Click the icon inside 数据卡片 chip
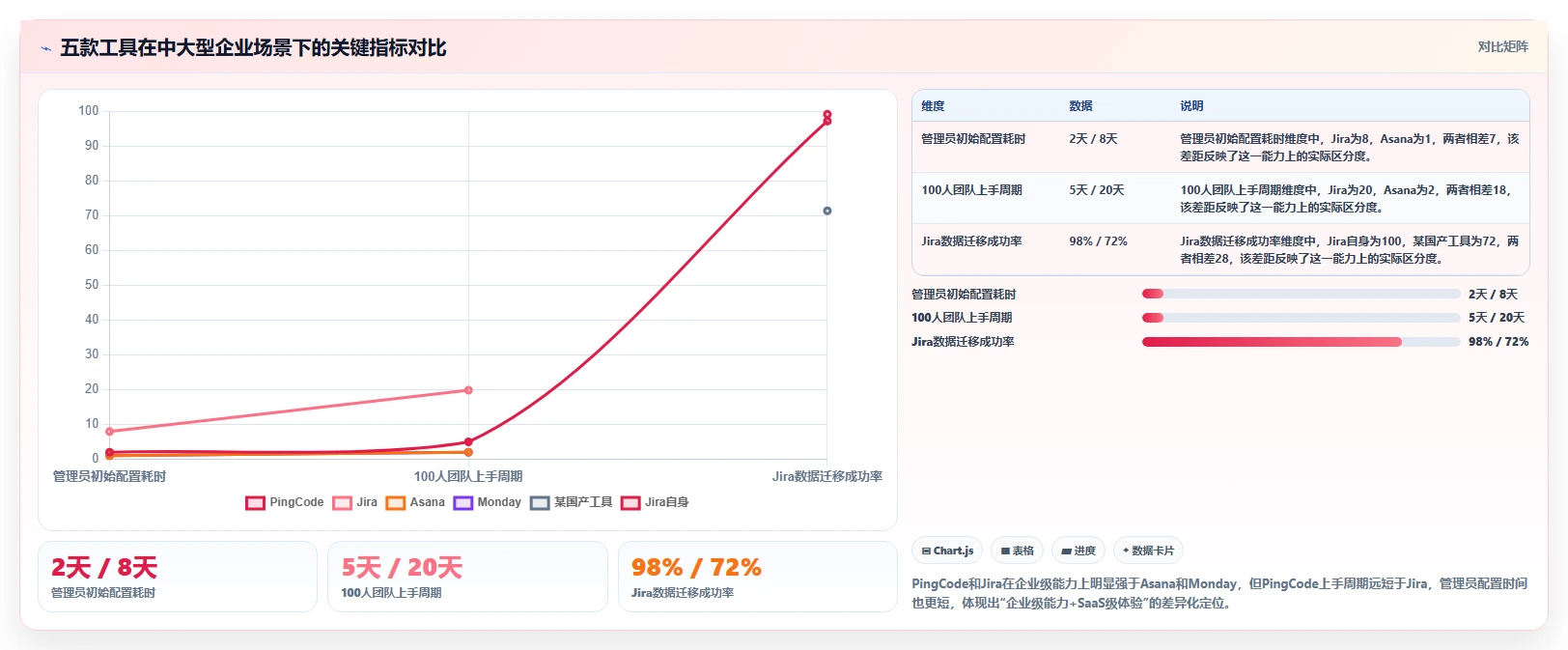 (x=1126, y=551)
